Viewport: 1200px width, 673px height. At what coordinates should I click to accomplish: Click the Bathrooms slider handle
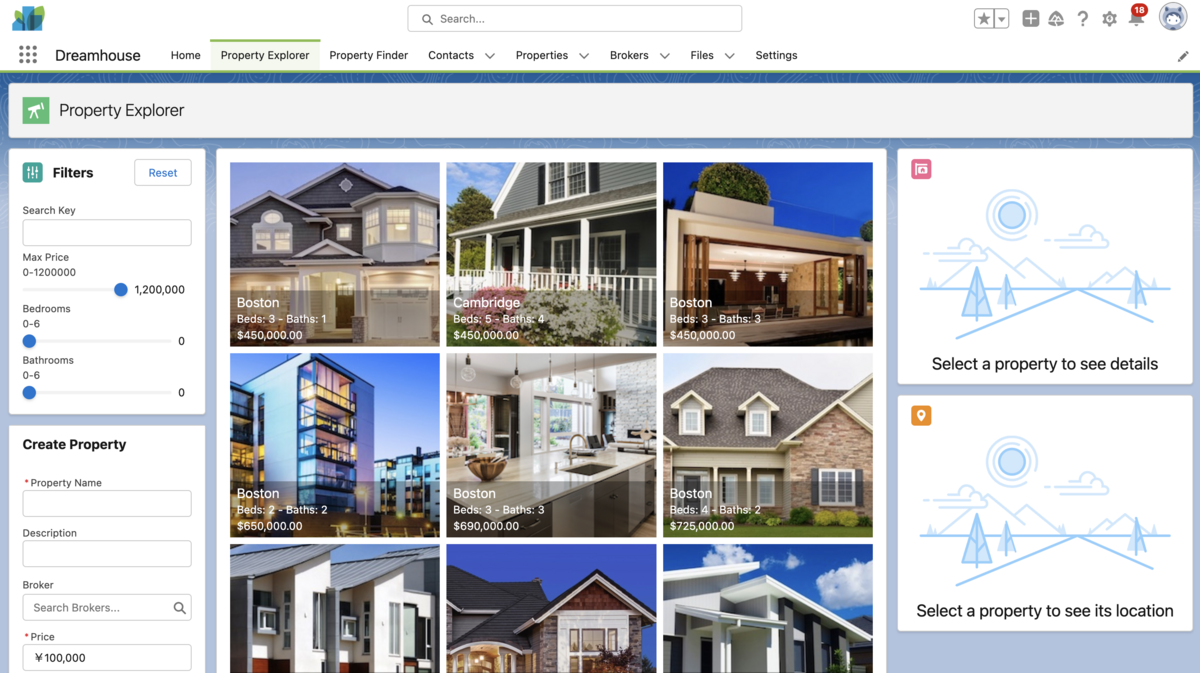click(x=29, y=393)
